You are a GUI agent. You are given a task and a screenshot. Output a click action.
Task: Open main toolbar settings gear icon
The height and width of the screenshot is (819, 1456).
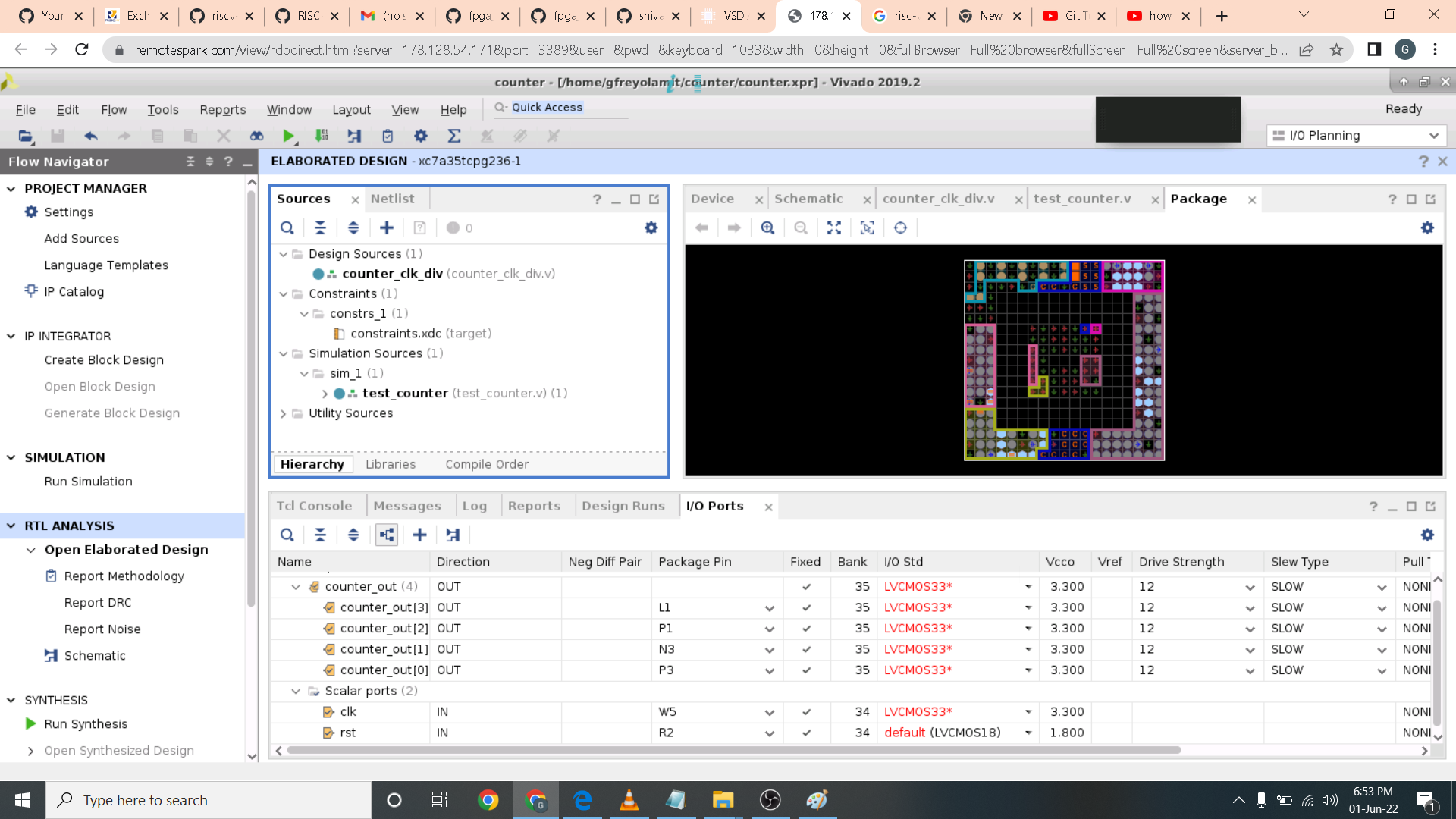point(420,136)
